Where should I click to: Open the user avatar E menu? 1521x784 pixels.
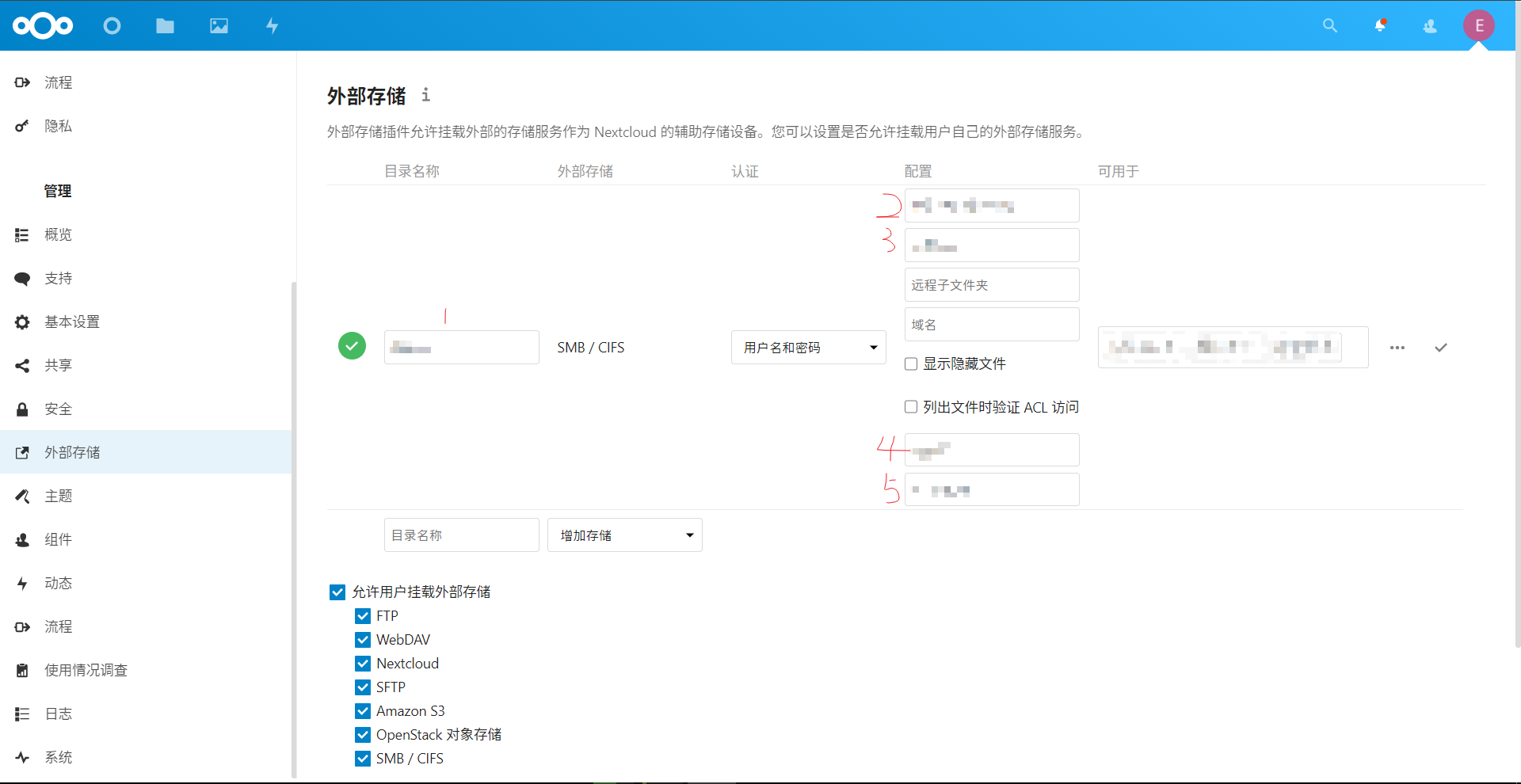point(1479,26)
